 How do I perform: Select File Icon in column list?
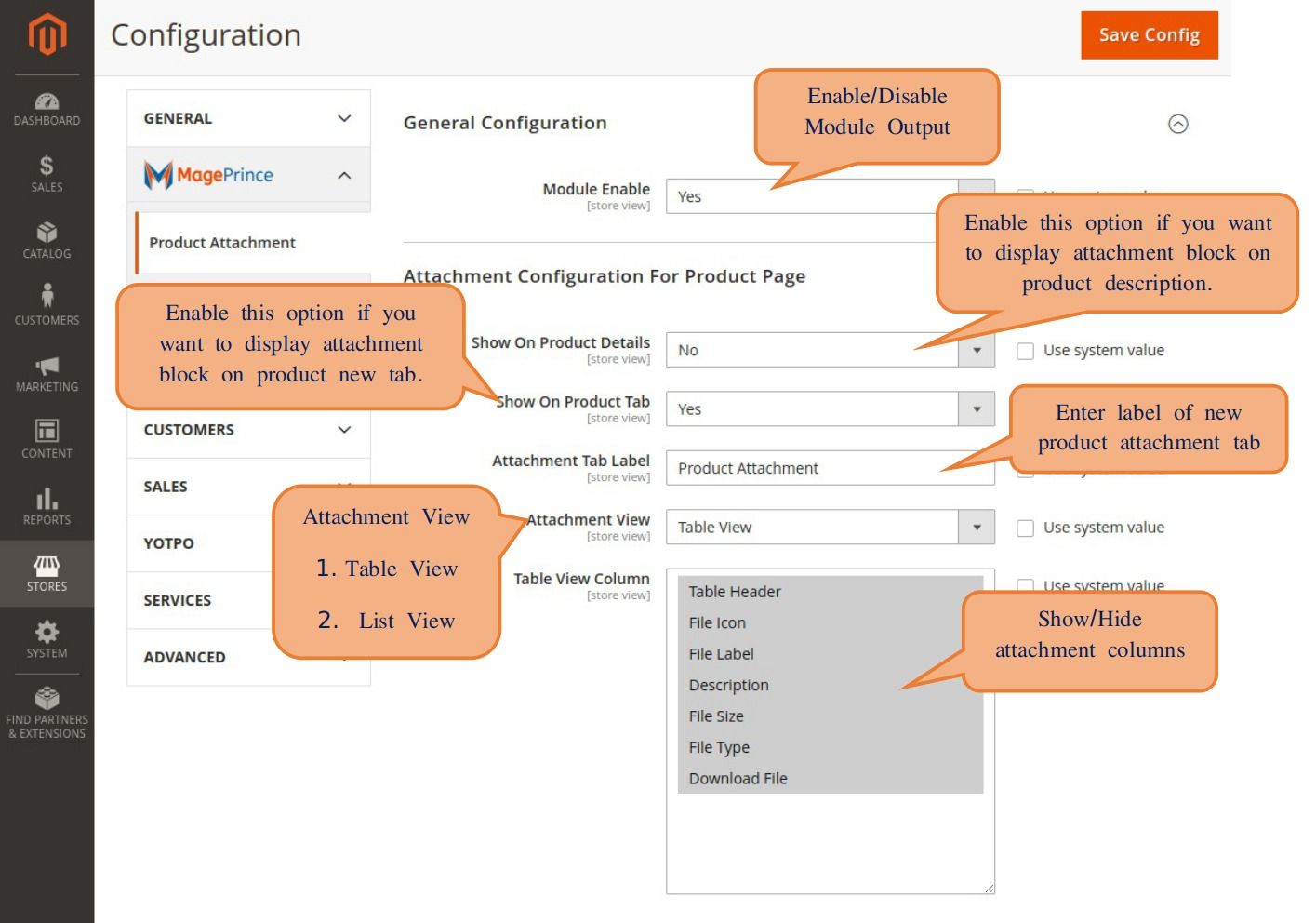pos(831,622)
